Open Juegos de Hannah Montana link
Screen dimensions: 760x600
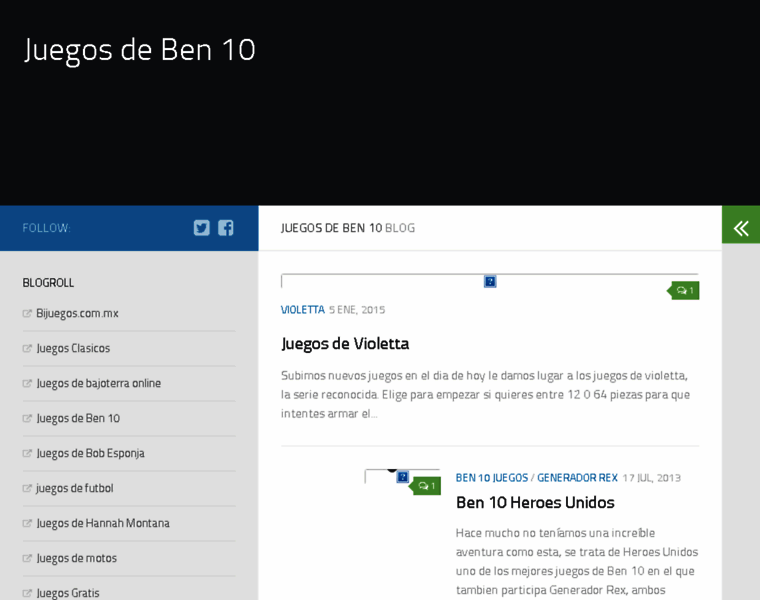(103, 523)
